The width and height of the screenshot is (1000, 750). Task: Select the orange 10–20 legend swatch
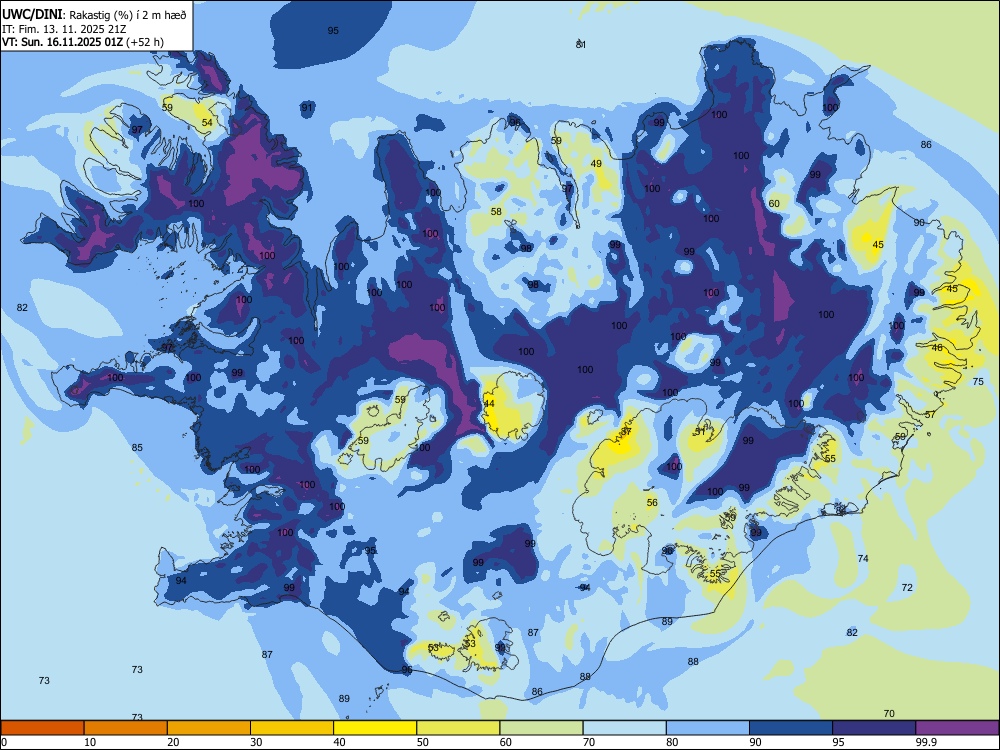click(x=126, y=728)
